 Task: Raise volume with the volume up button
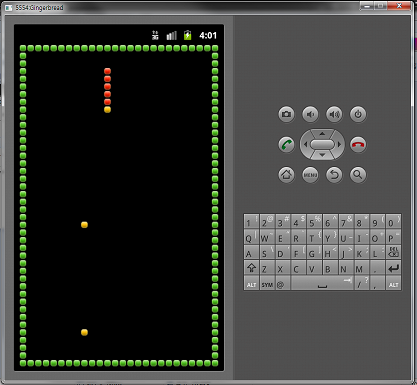point(334,114)
